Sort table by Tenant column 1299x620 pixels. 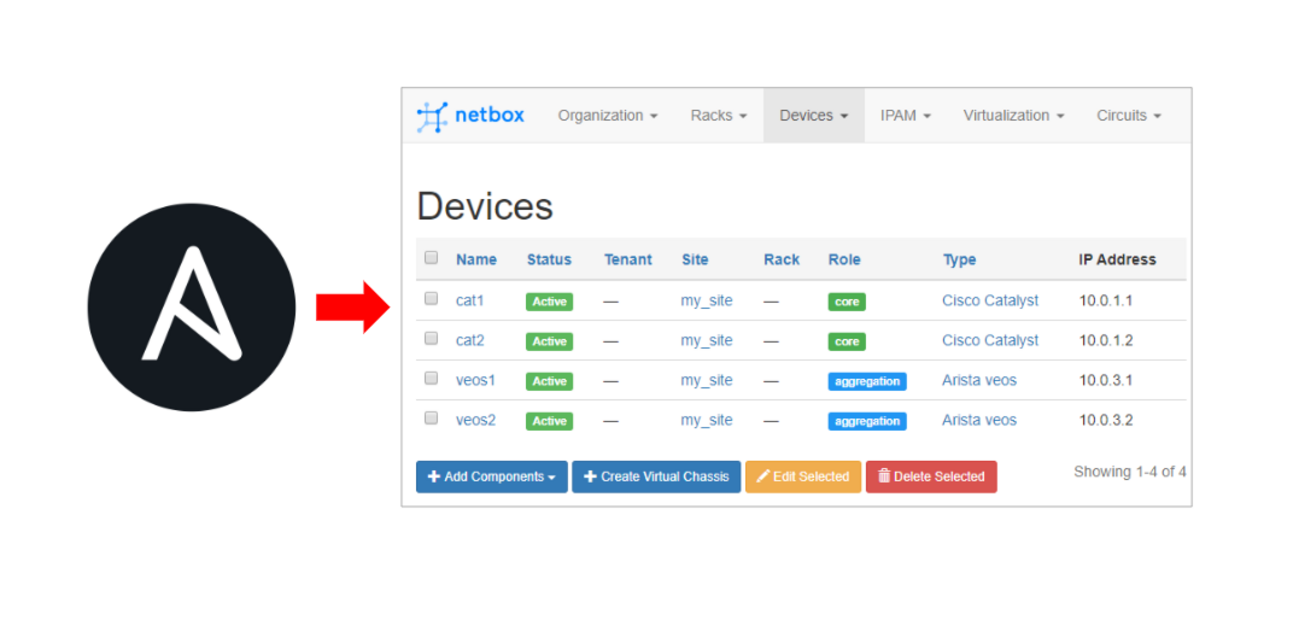628,260
